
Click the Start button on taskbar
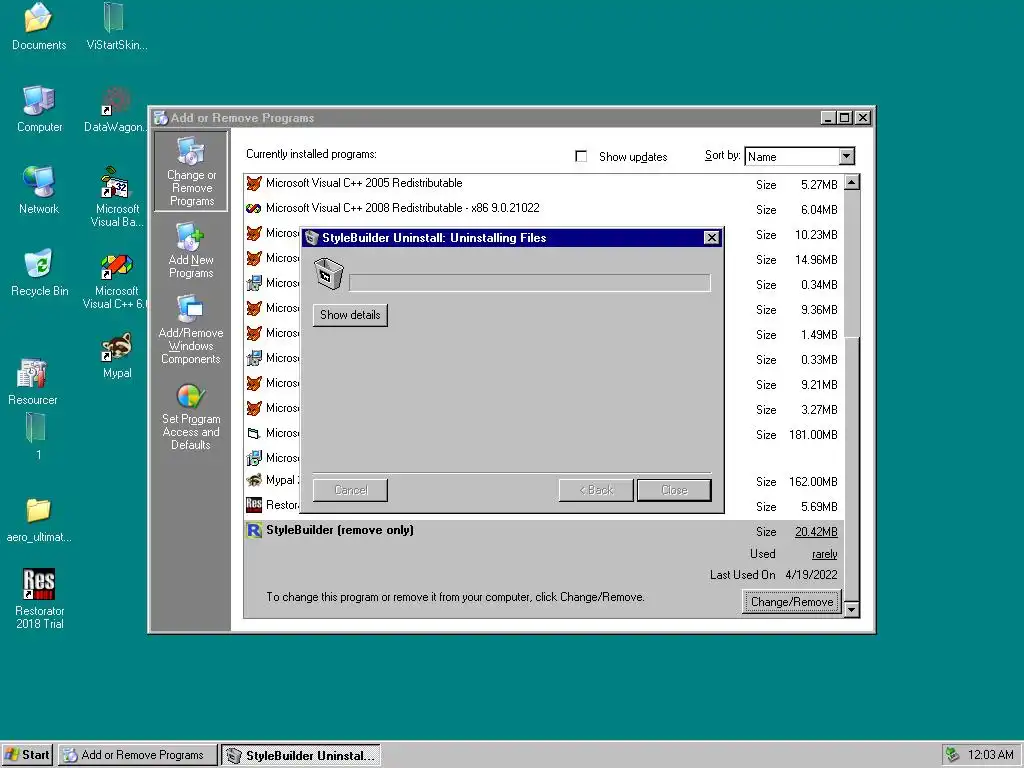27,755
